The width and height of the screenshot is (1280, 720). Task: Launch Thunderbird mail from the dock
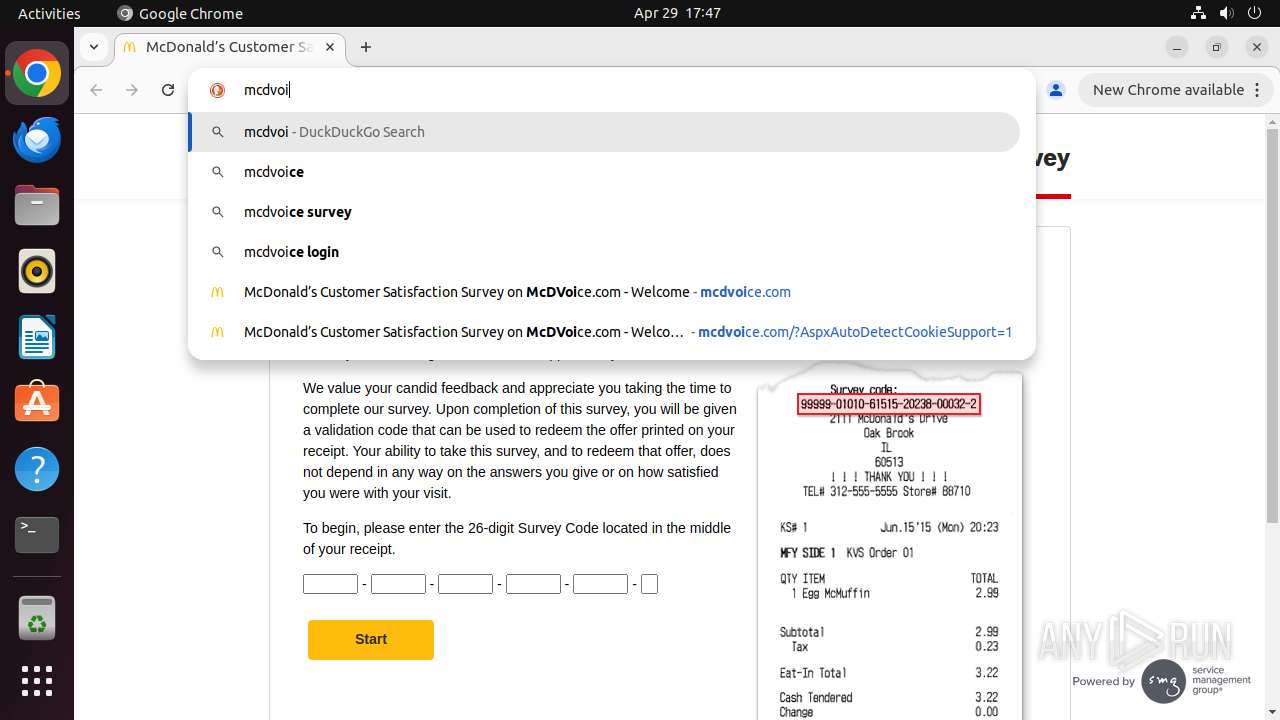[37, 140]
